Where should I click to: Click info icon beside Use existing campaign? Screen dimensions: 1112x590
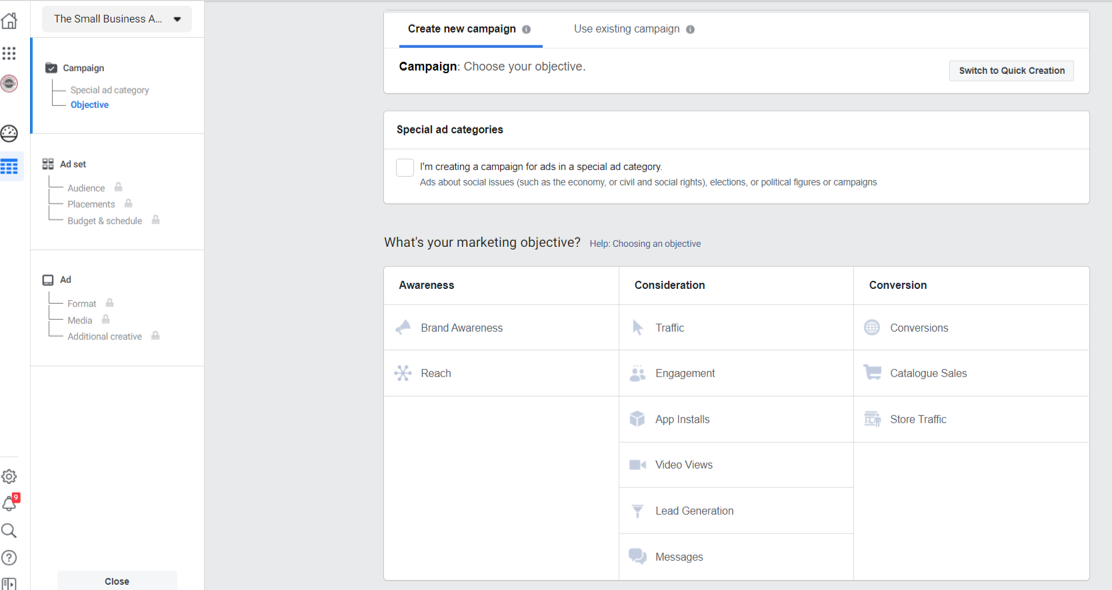point(690,30)
